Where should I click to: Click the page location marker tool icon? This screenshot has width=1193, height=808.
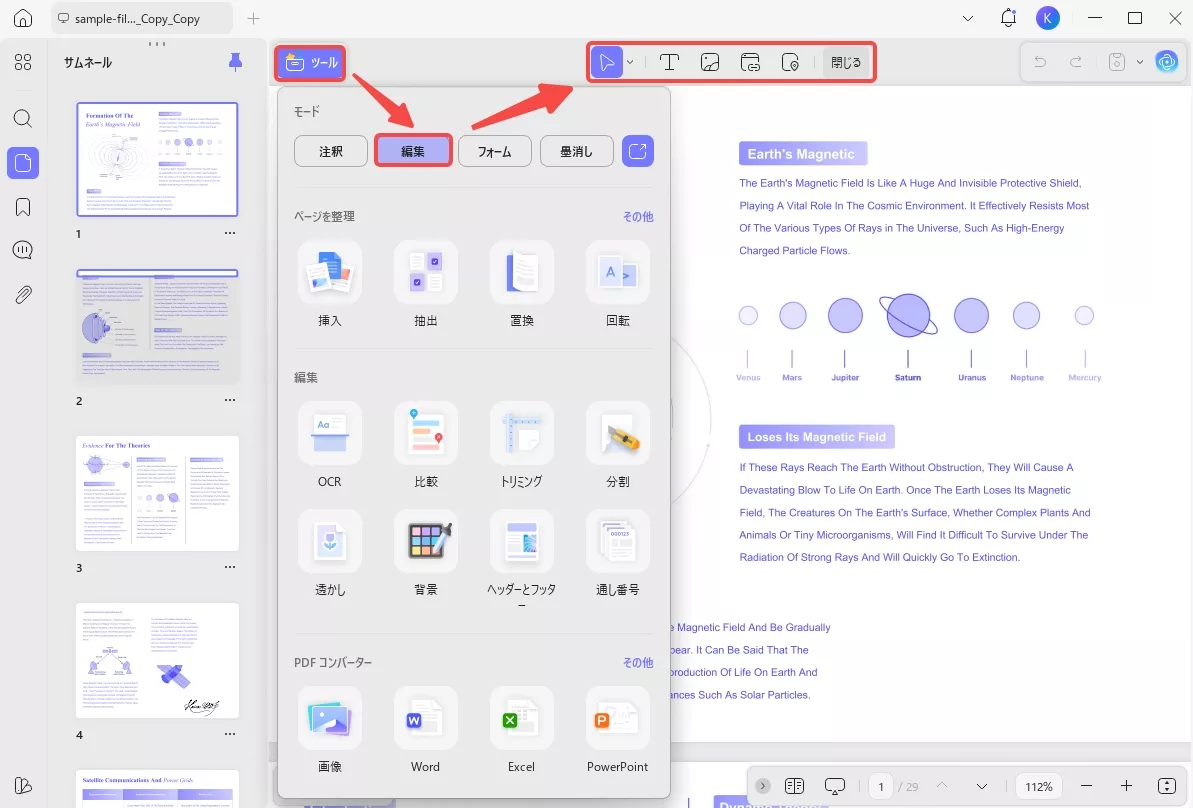(791, 62)
